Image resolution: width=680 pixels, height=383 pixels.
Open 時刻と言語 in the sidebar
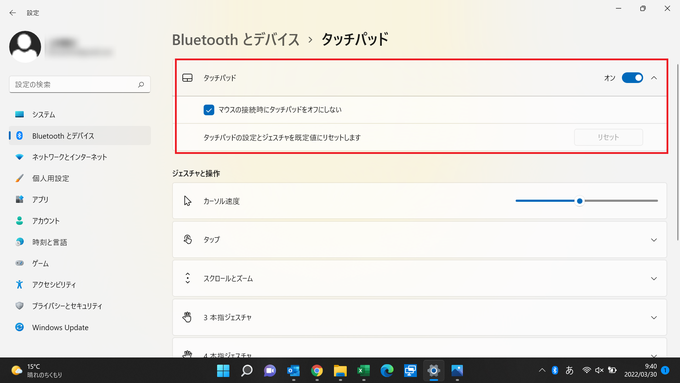point(80,242)
